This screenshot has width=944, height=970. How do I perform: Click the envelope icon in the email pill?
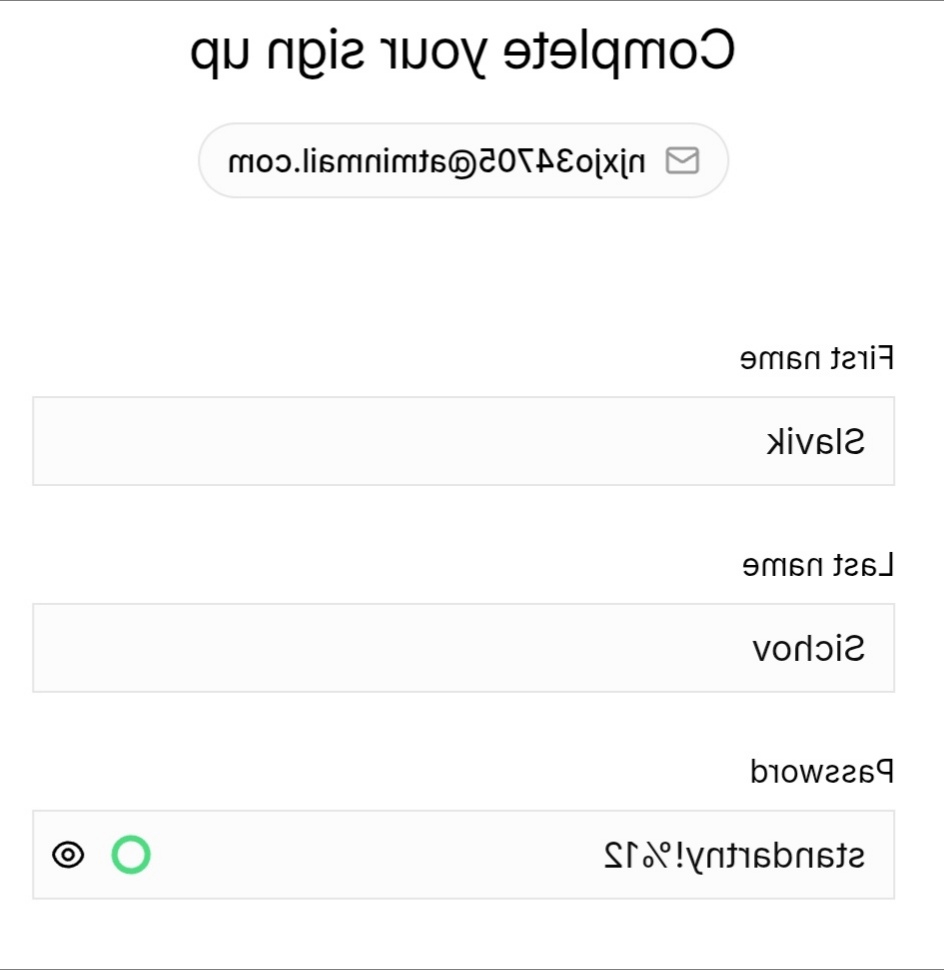[682, 160]
